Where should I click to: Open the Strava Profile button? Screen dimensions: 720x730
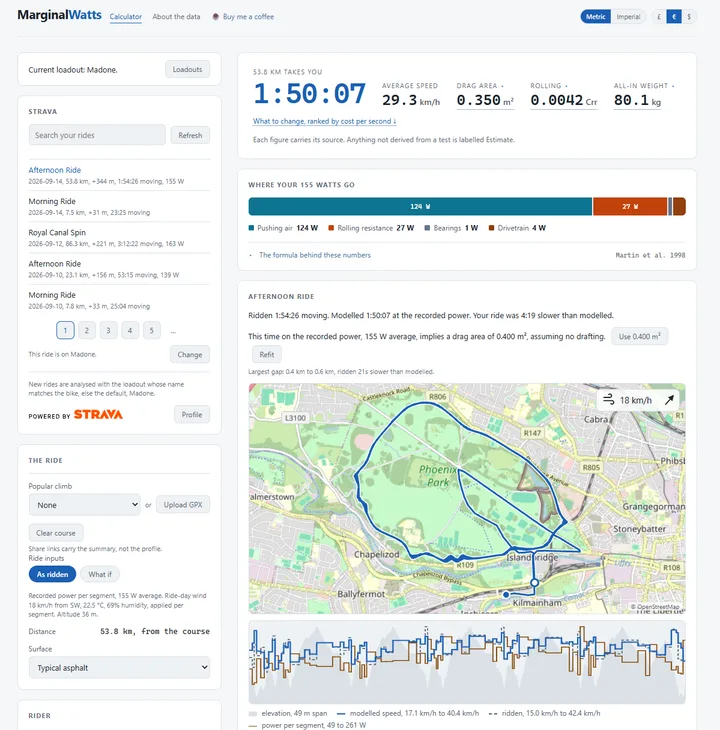192,414
